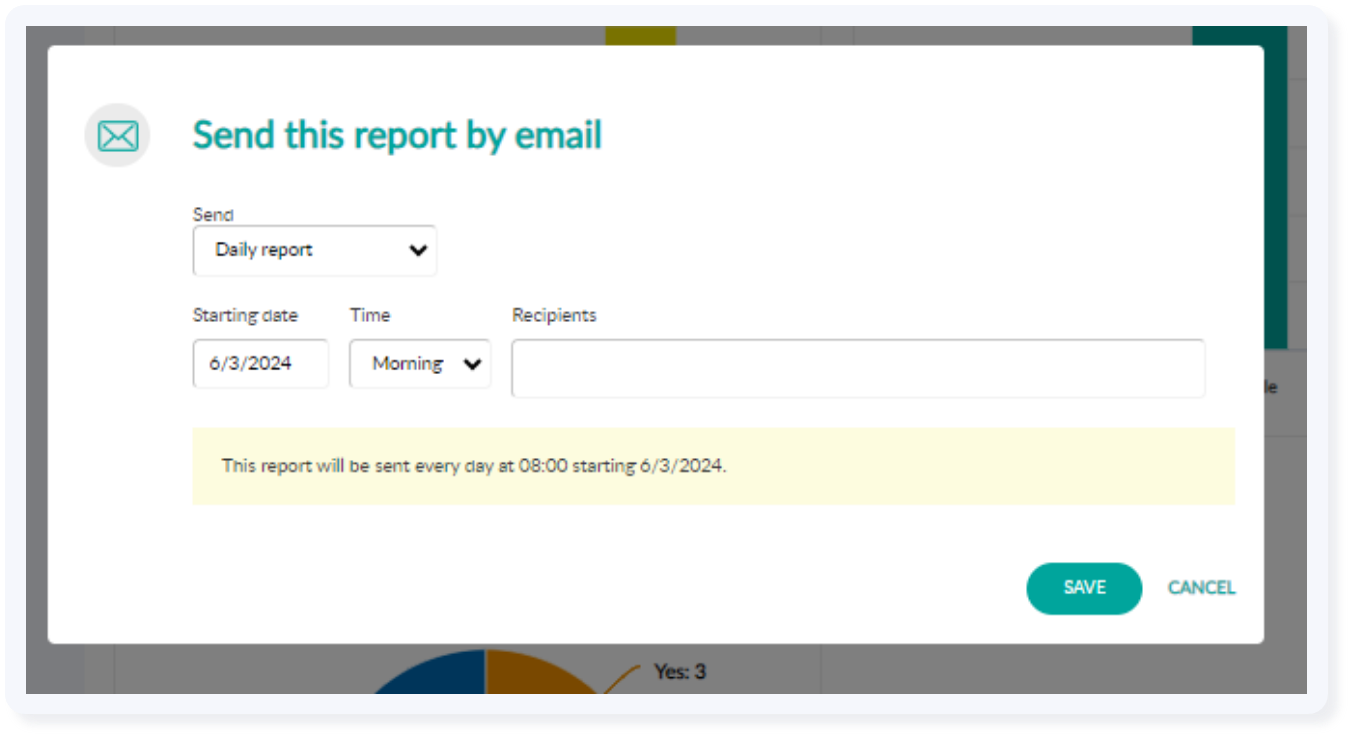Click the teal bar behind the dialog

click(x=1238, y=36)
